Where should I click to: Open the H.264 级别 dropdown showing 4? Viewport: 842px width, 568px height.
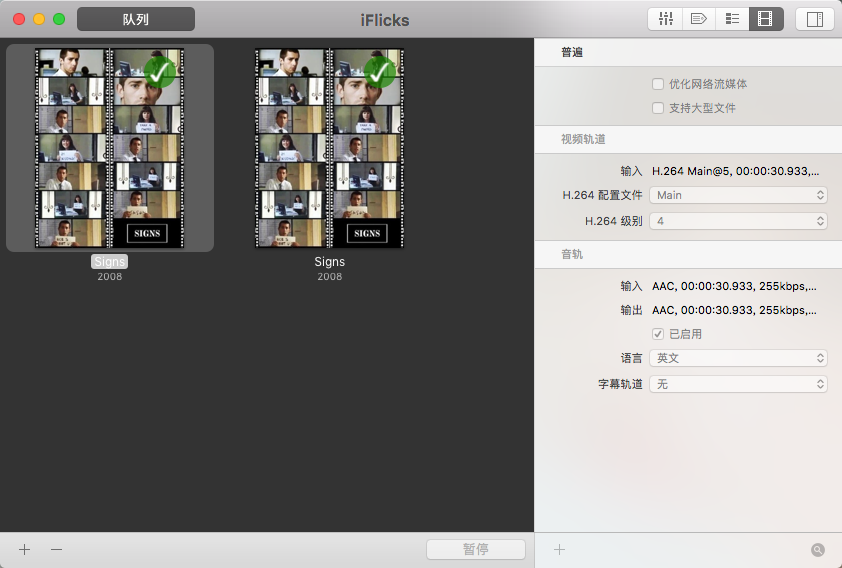(x=738, y=221)
